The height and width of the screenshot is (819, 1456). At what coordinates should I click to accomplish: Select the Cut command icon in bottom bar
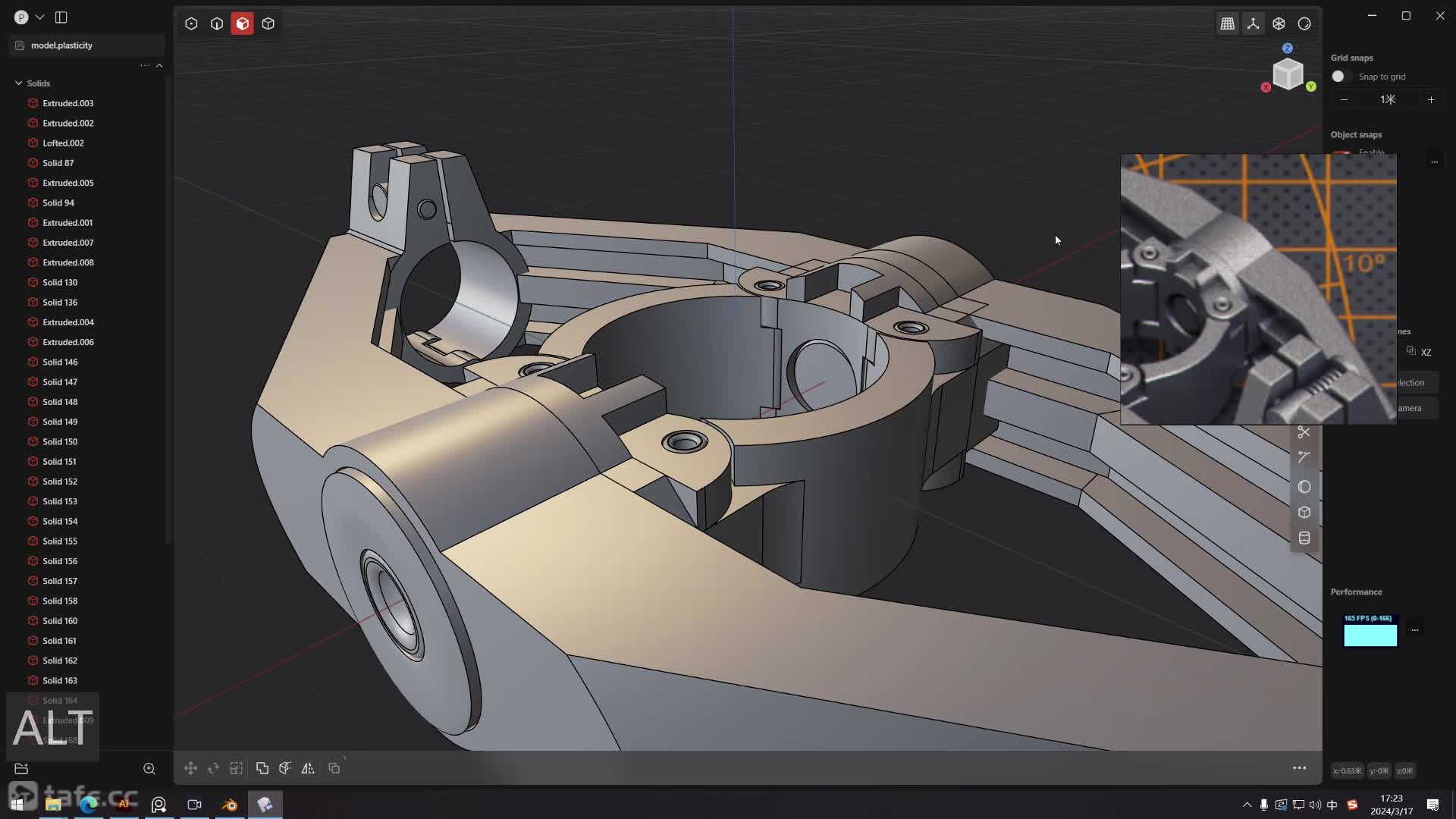click(285, 768)
